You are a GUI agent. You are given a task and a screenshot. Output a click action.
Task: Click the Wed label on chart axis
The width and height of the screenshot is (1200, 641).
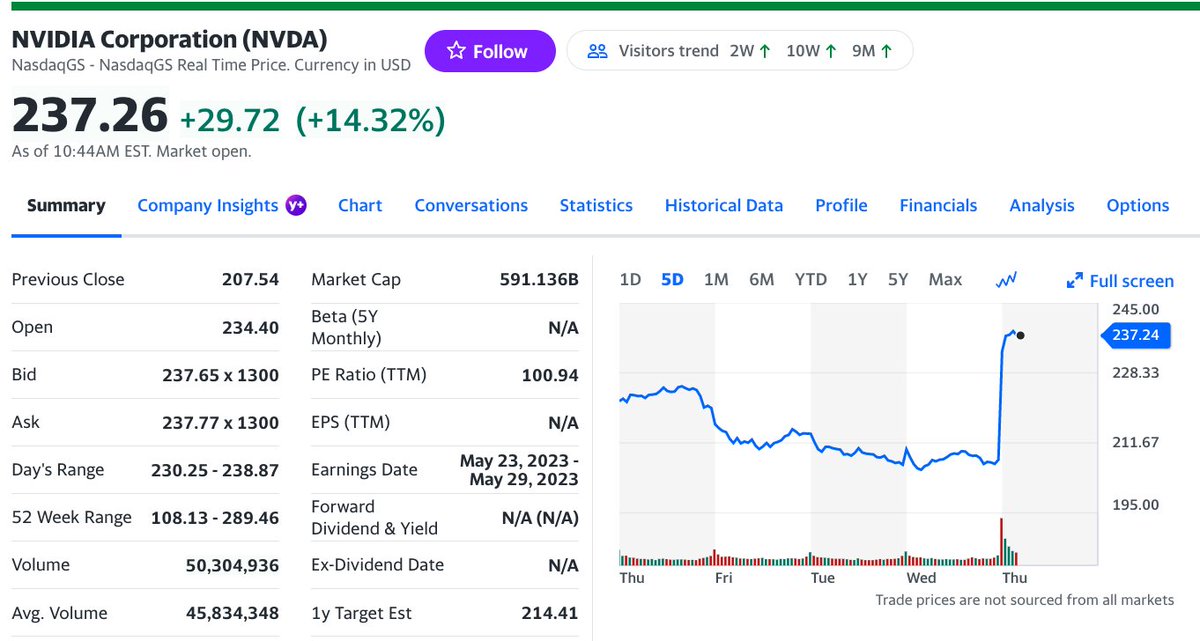point(921,578)
